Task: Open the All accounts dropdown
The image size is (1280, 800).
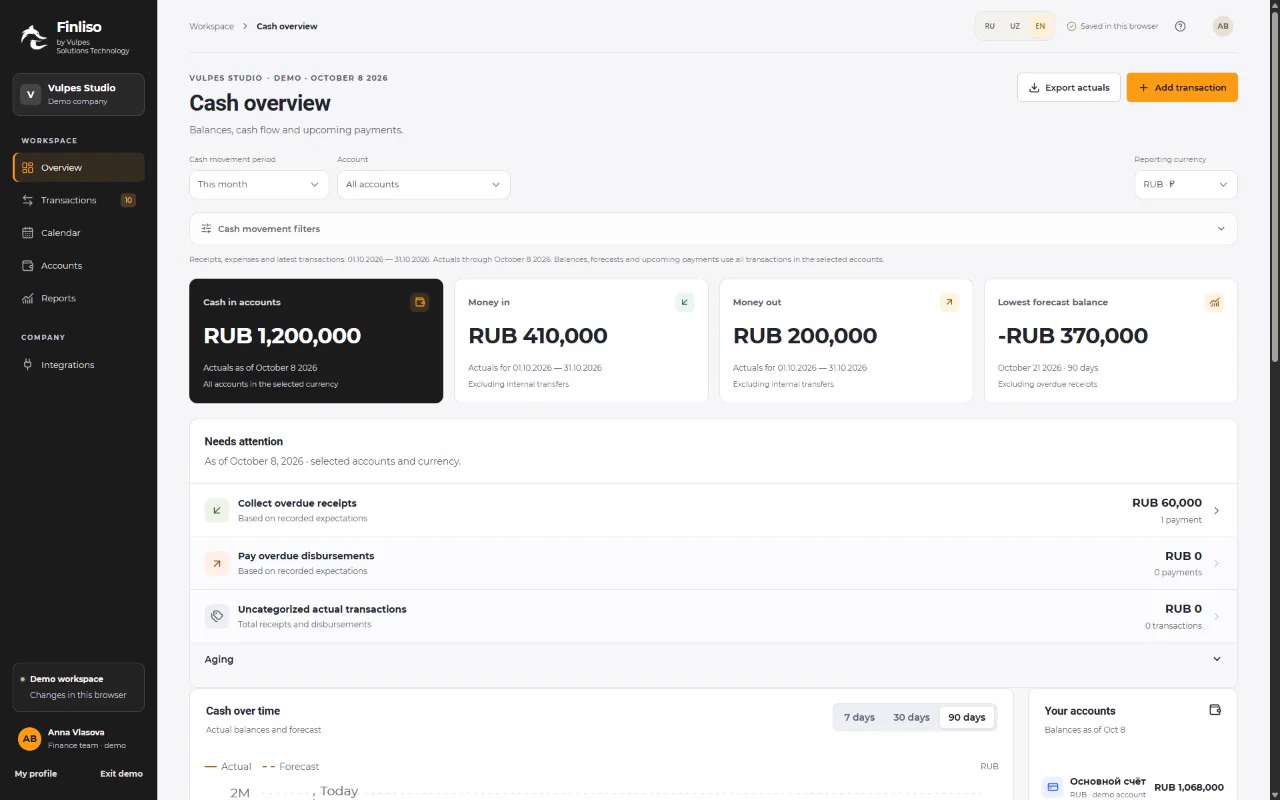Action: [424, 184]
